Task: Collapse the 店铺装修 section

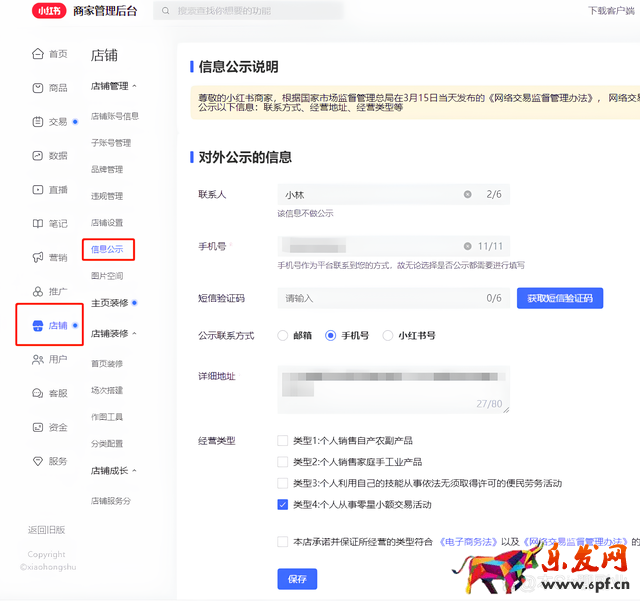Action: point(134,333)
